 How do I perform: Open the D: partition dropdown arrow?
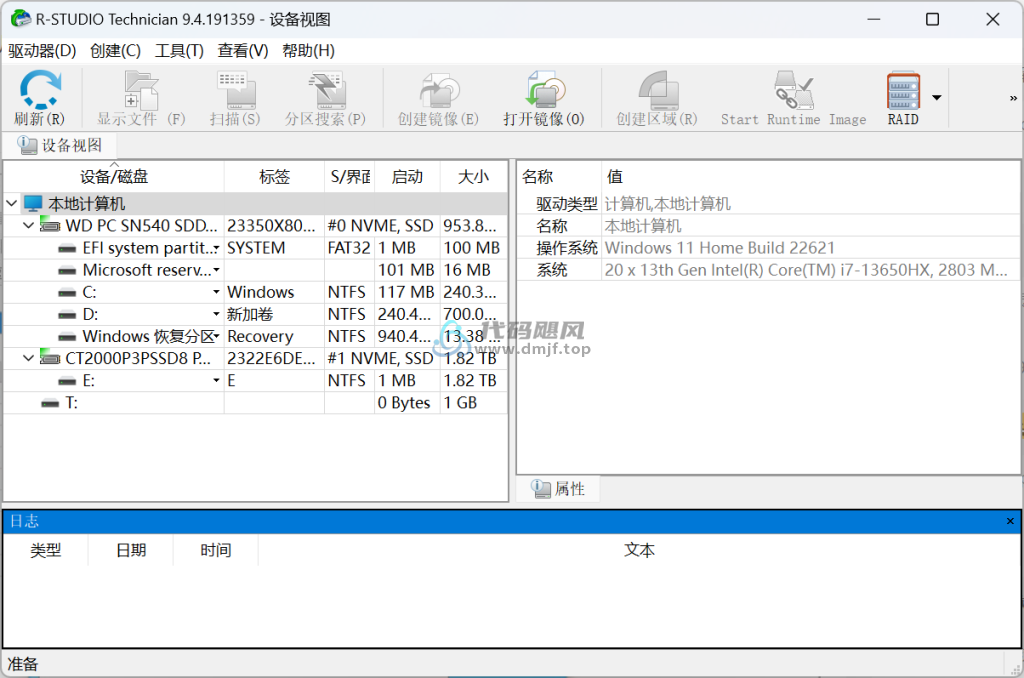pyautogui.click(x=216, y=314)
